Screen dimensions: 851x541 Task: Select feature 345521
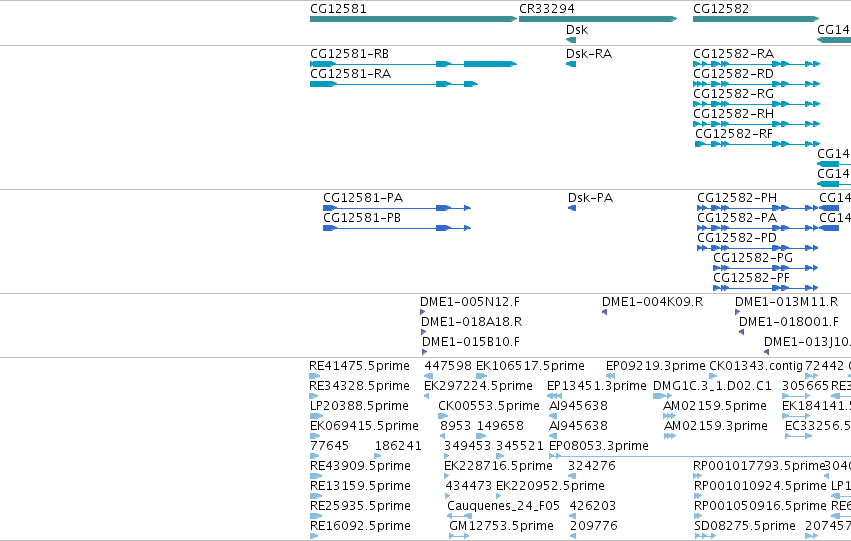tap(500, 456)
